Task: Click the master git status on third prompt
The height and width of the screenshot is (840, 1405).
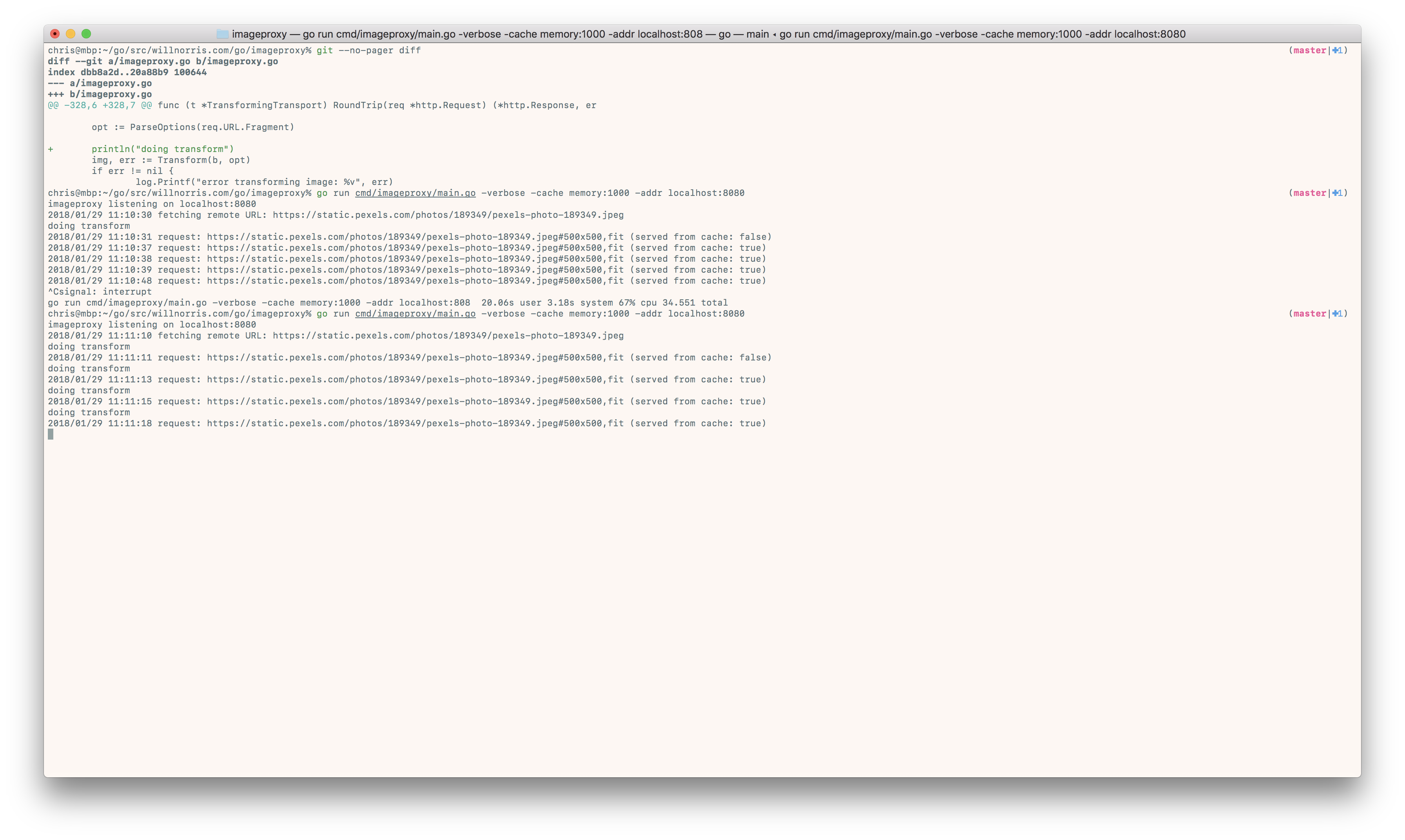Action: [1309, 313]
